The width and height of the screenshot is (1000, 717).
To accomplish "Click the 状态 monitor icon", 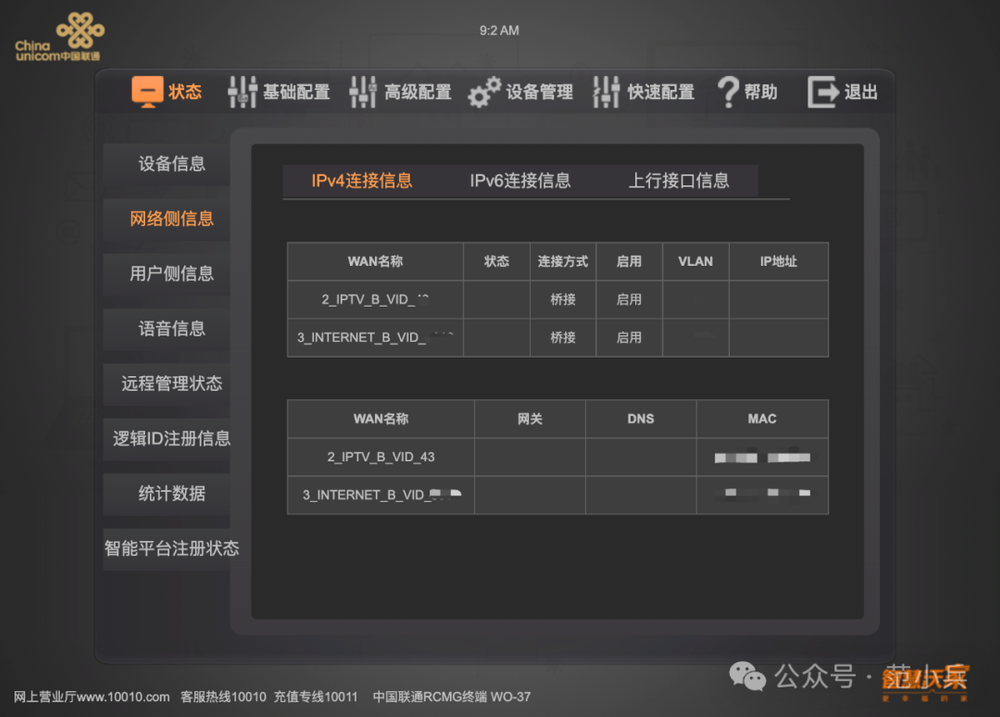I will [147, 91].
